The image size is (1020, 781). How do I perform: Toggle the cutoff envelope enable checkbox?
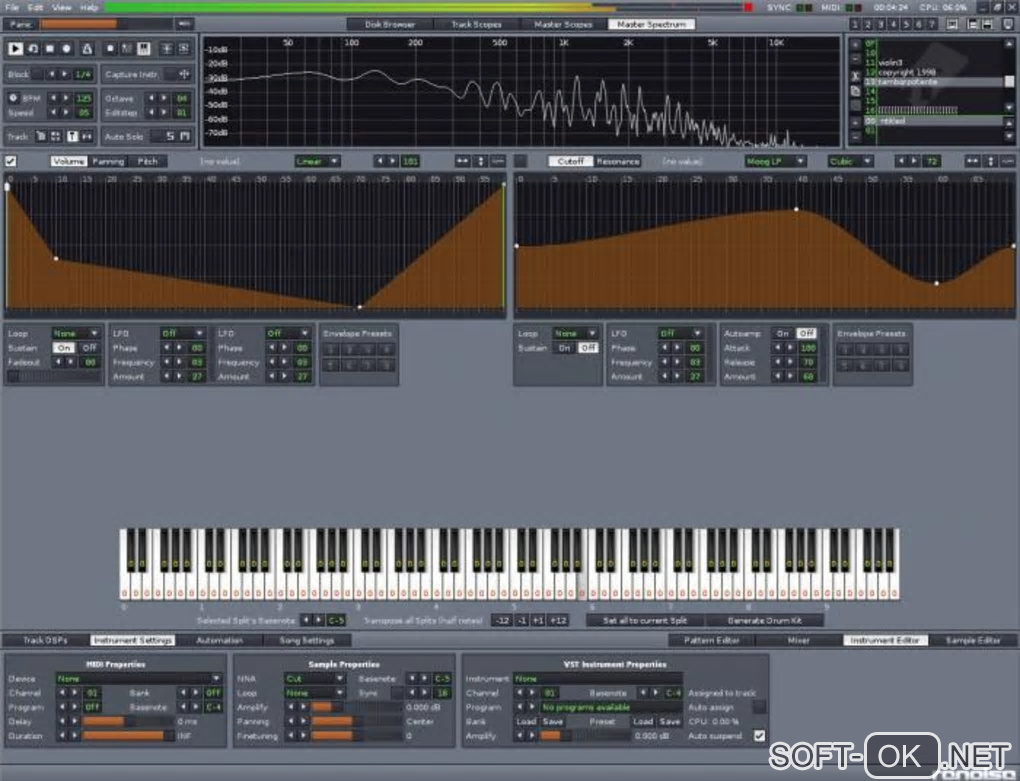point(520,161)
